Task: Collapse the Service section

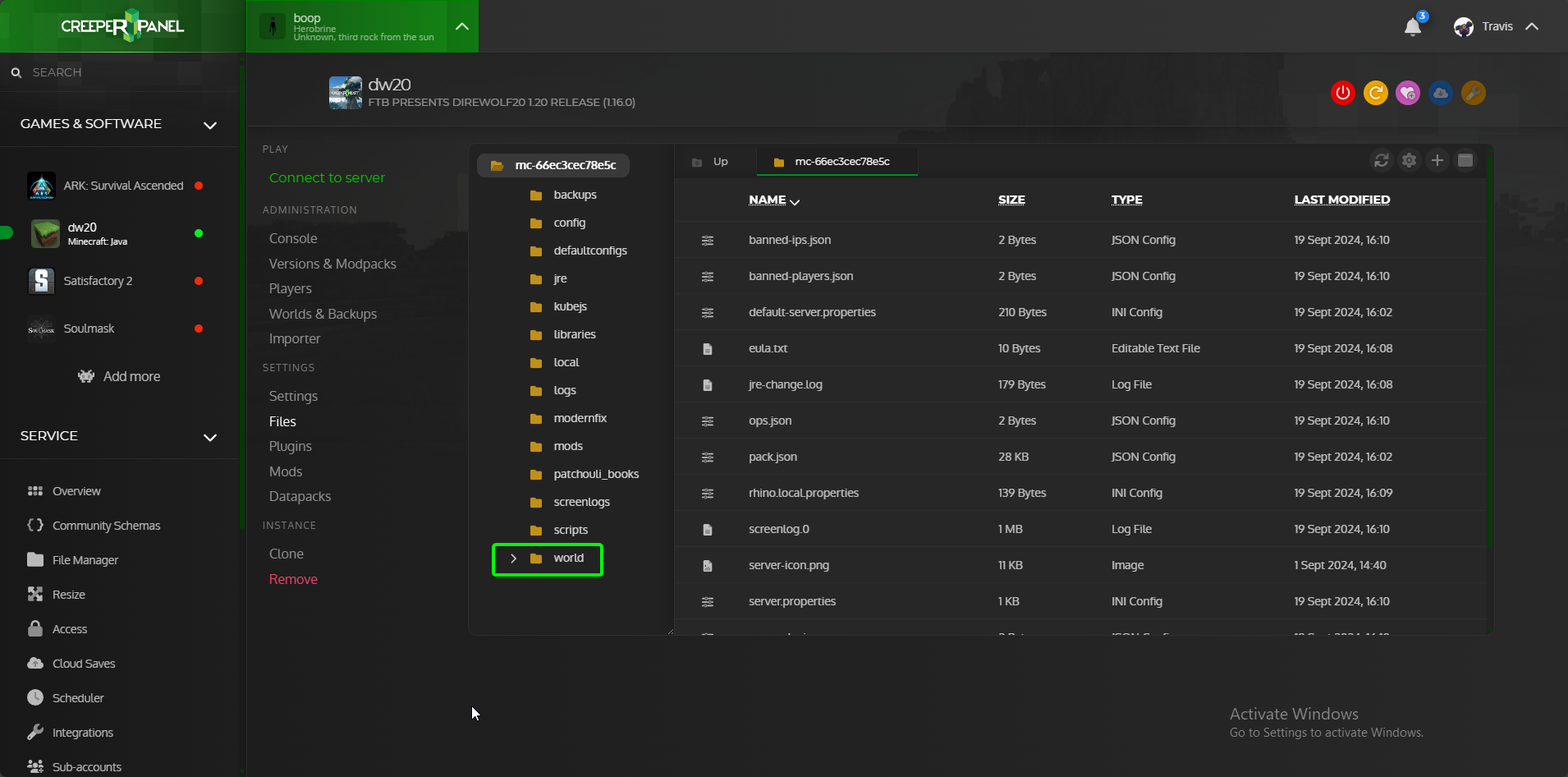Action: pyautogui.click(x=210, y=437)
